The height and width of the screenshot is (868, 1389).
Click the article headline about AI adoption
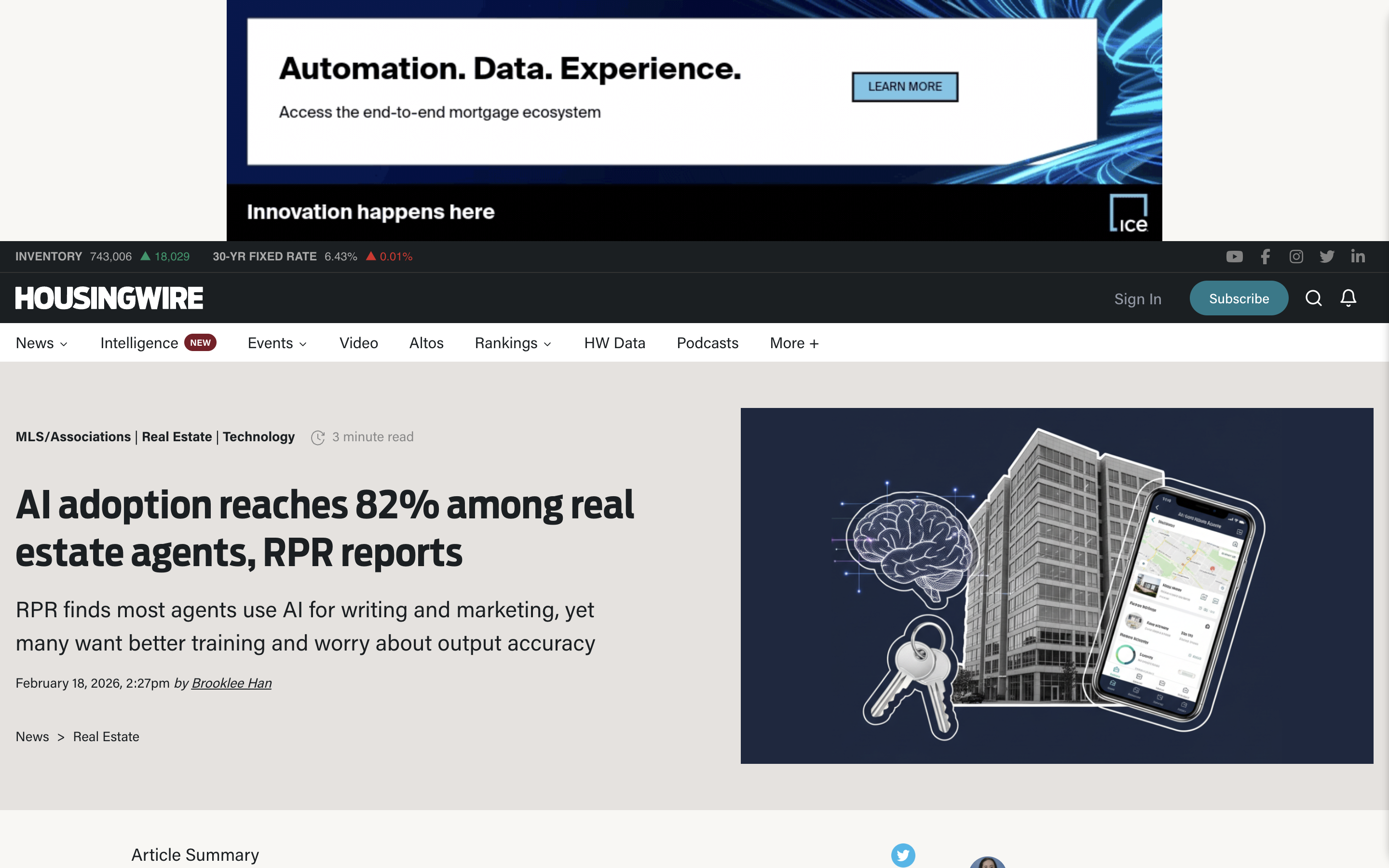[324, 528]
